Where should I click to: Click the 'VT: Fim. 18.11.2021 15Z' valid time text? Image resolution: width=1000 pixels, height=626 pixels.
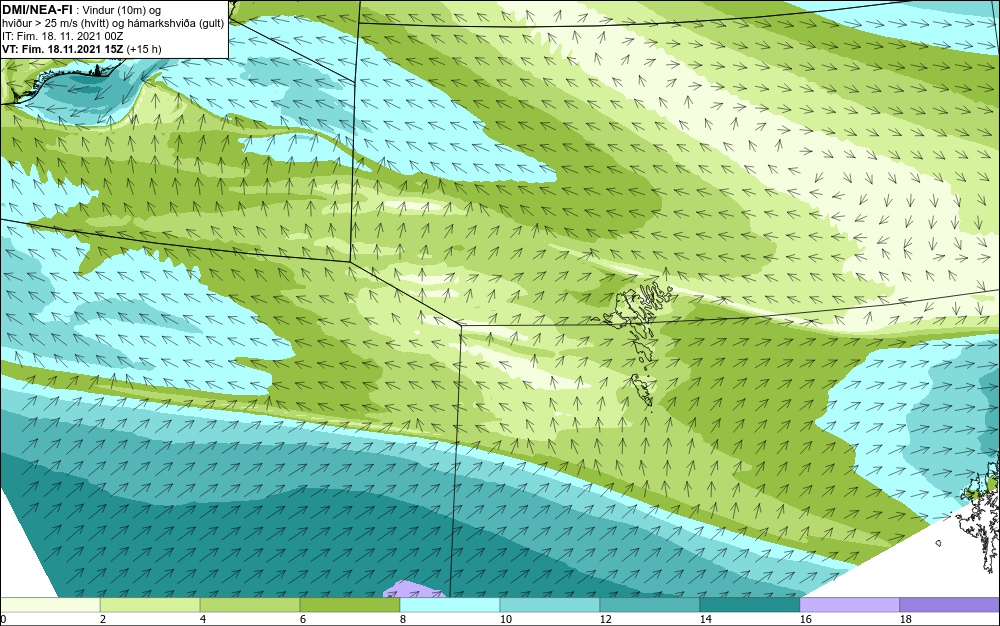tap(63, 49)
